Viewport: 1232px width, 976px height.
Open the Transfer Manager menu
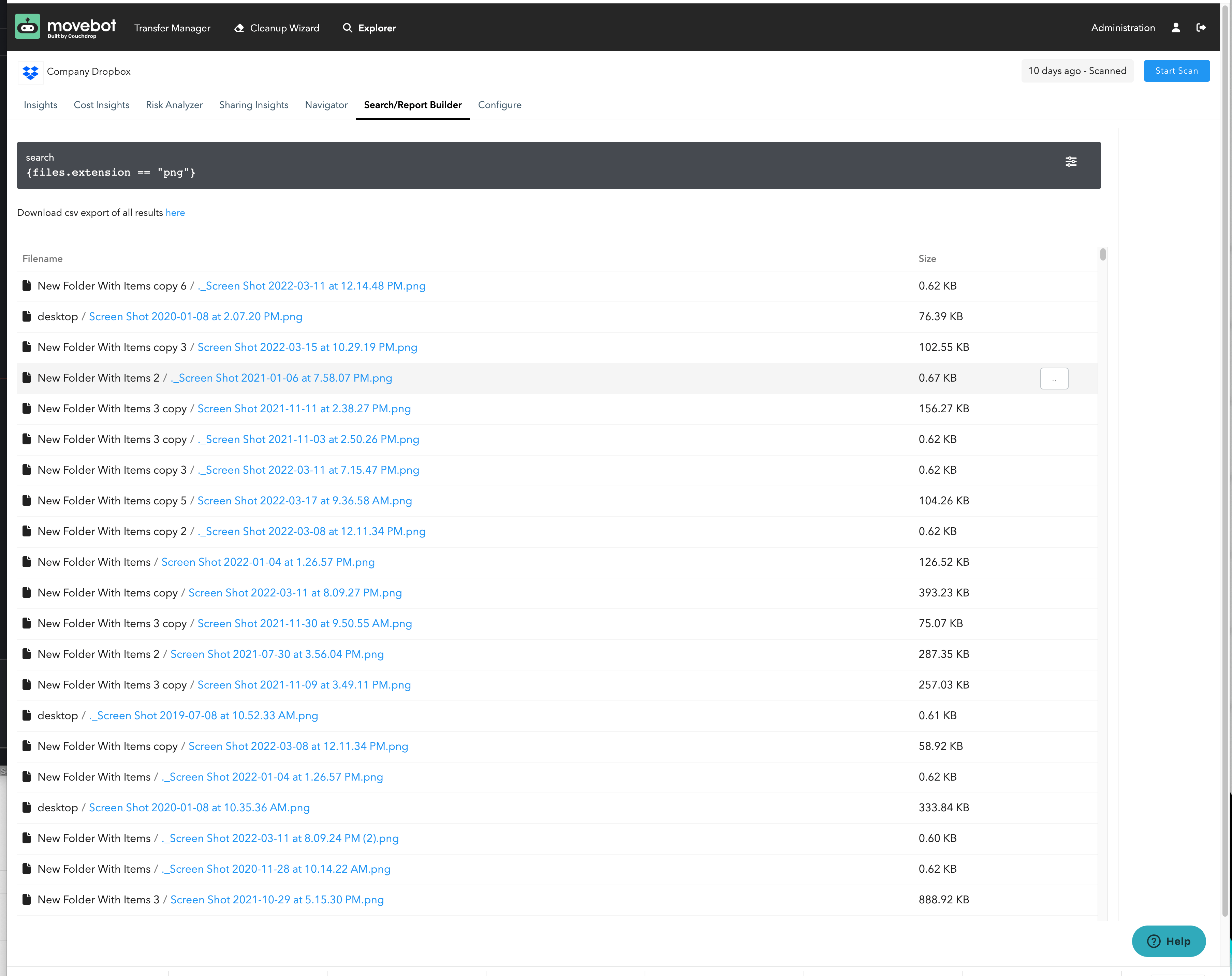coord(172,27)
